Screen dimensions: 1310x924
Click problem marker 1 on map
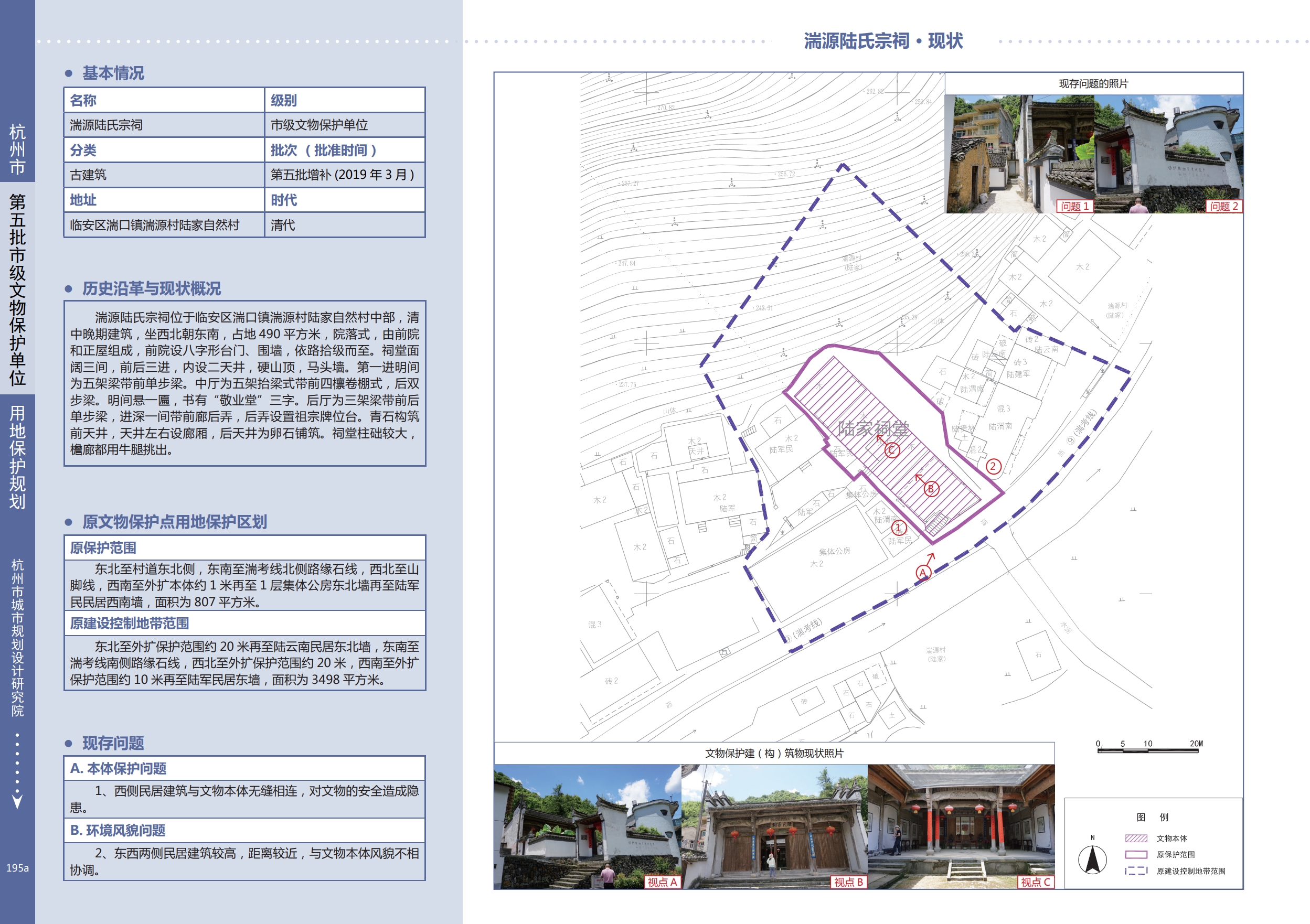[899, 528]
